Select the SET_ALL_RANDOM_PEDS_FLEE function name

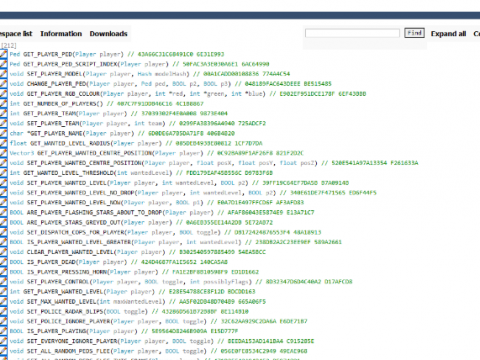pyautogui.click(x=69, y=351)
